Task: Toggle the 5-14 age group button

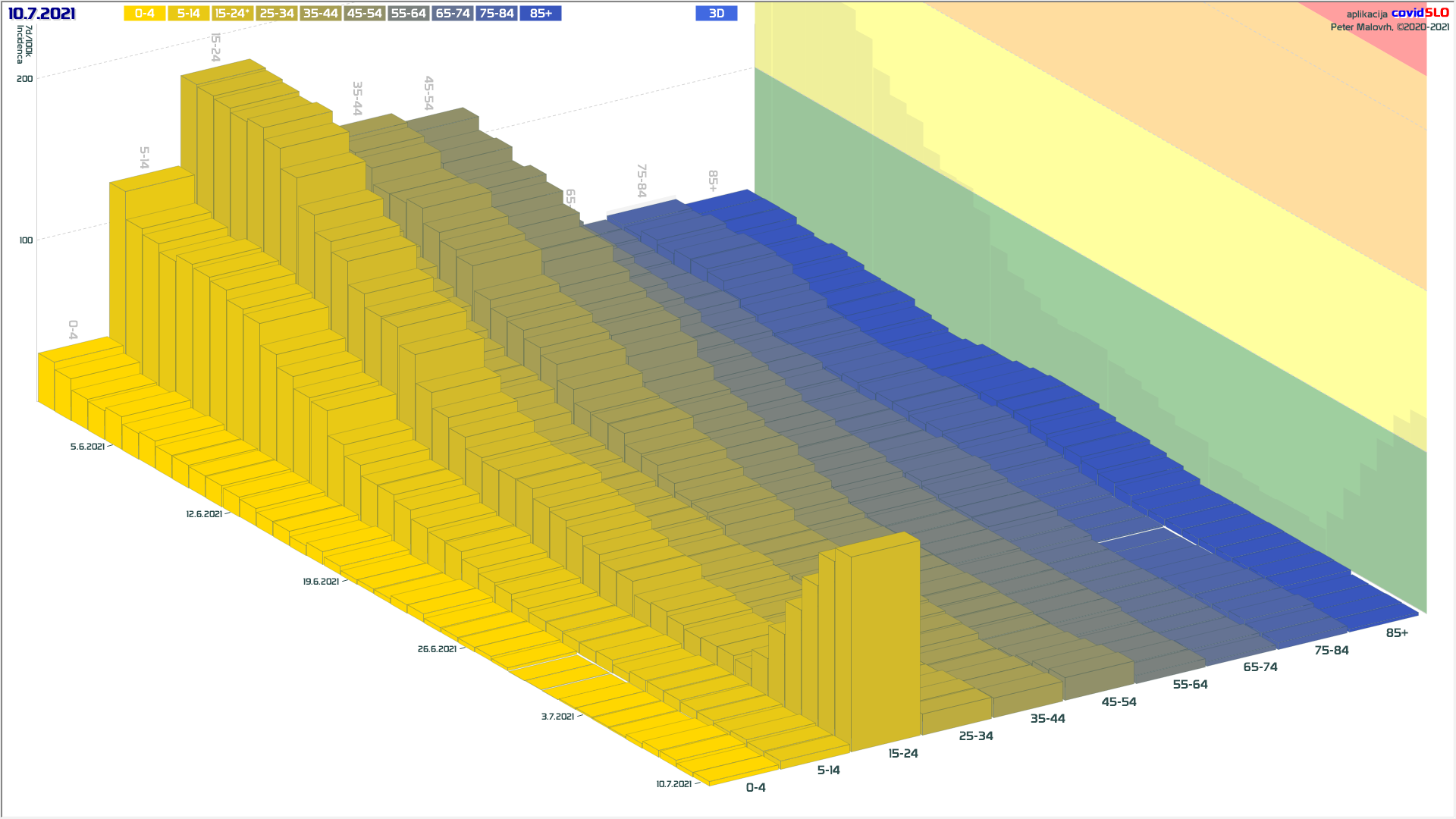Action: 188,14
